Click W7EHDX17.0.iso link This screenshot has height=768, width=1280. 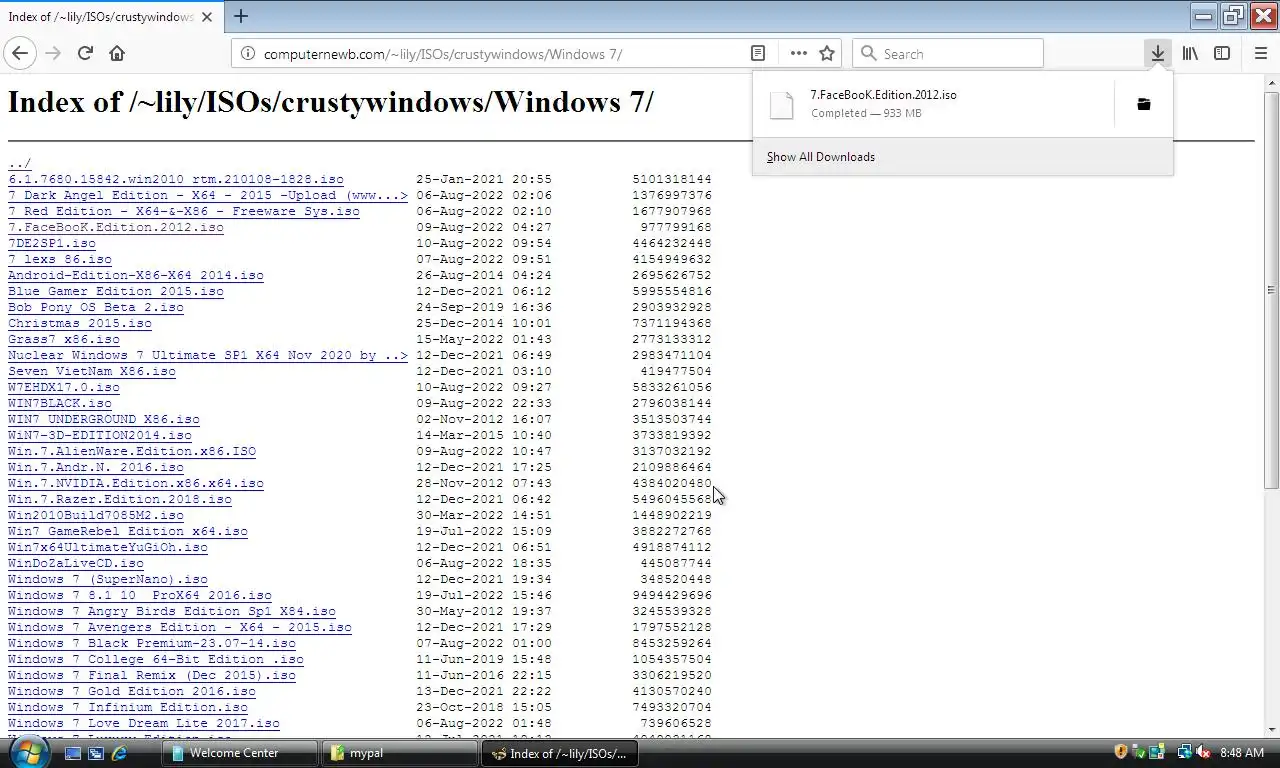click(x=63, y=387)
